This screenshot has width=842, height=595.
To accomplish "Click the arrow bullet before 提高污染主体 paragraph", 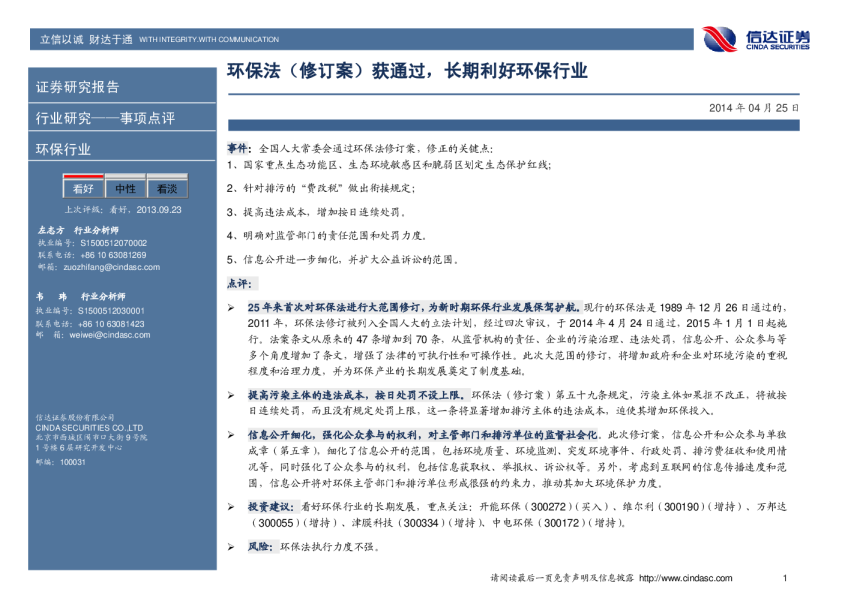I will [231, 396].
